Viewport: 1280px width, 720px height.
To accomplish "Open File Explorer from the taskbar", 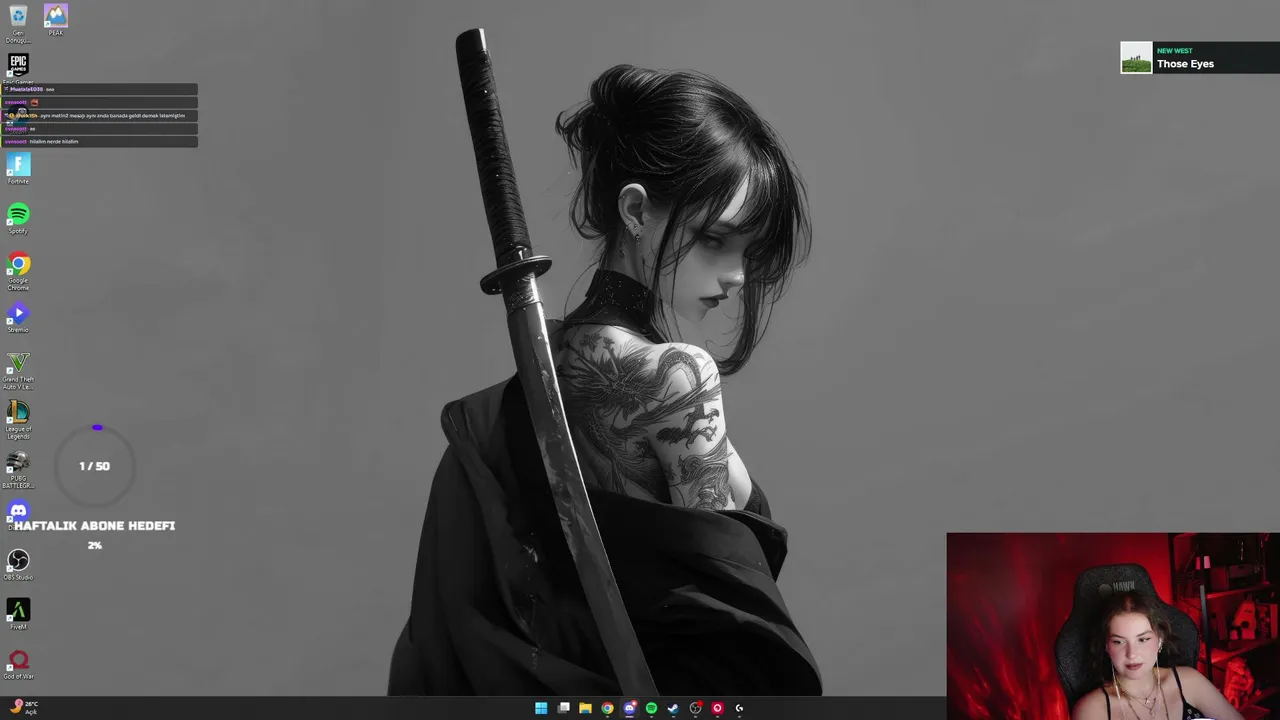I will [585, 708].
